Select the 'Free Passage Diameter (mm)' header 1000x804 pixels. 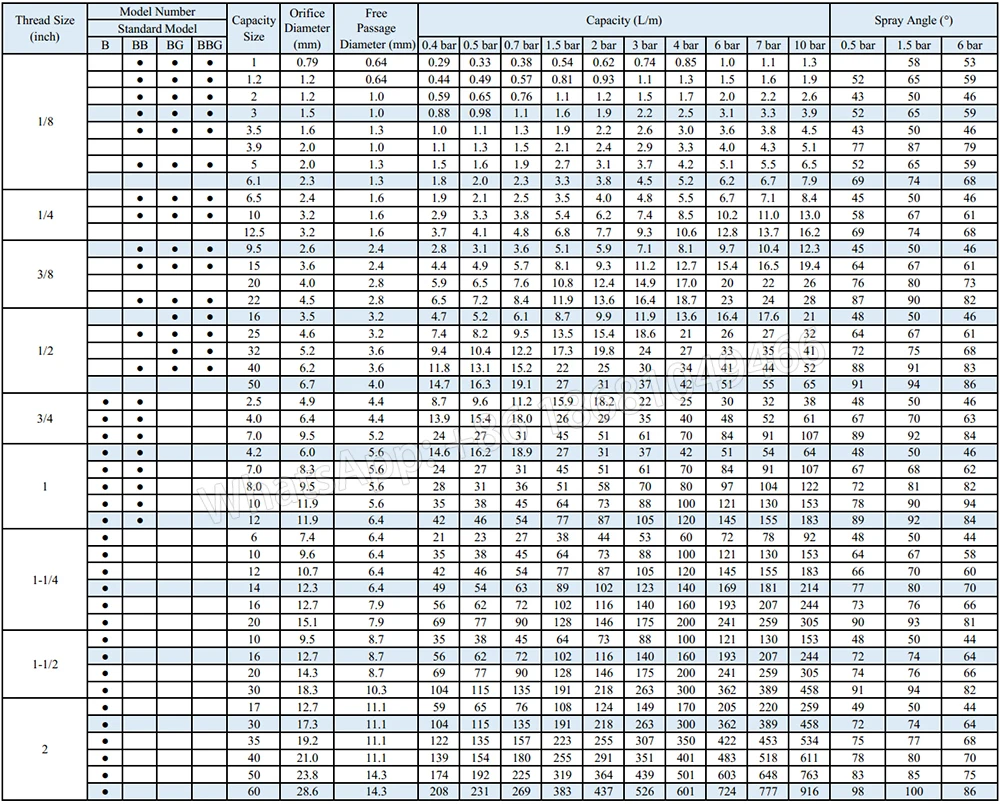pyautogui.click(x=376, y=28)
